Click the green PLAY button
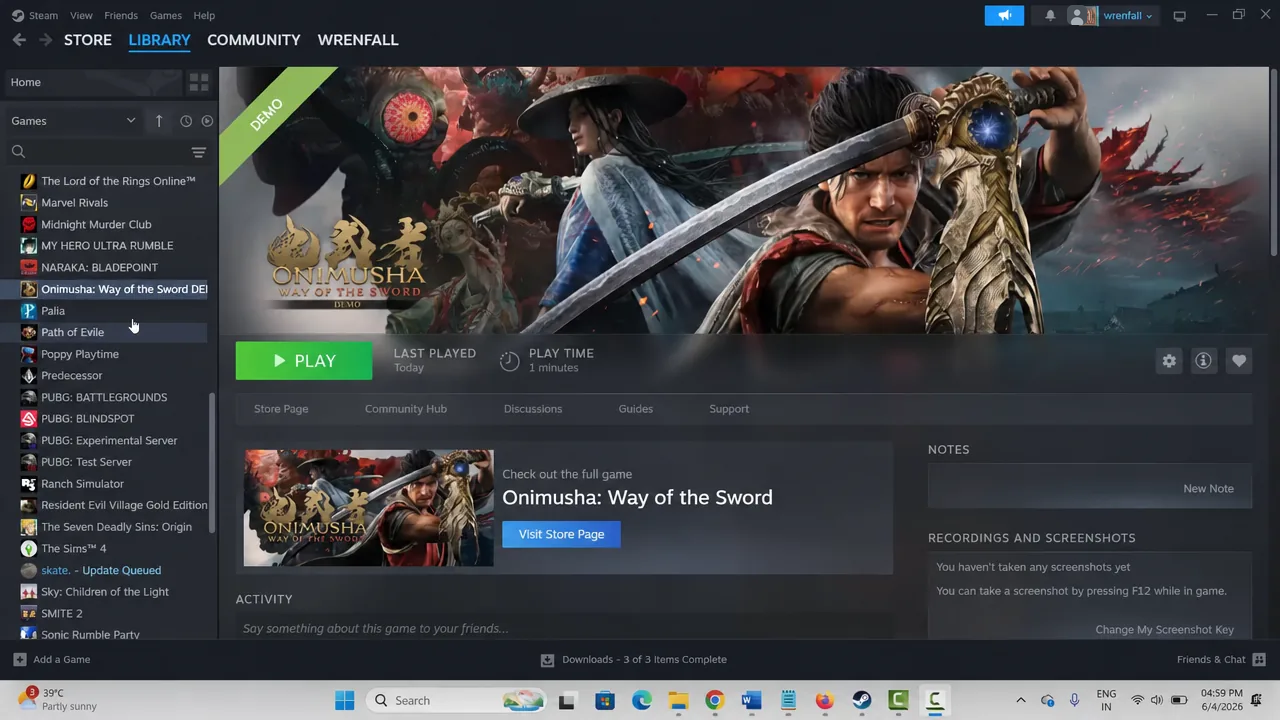The width and height of the screenshot is (1280, 720). (x=304, y=361)
